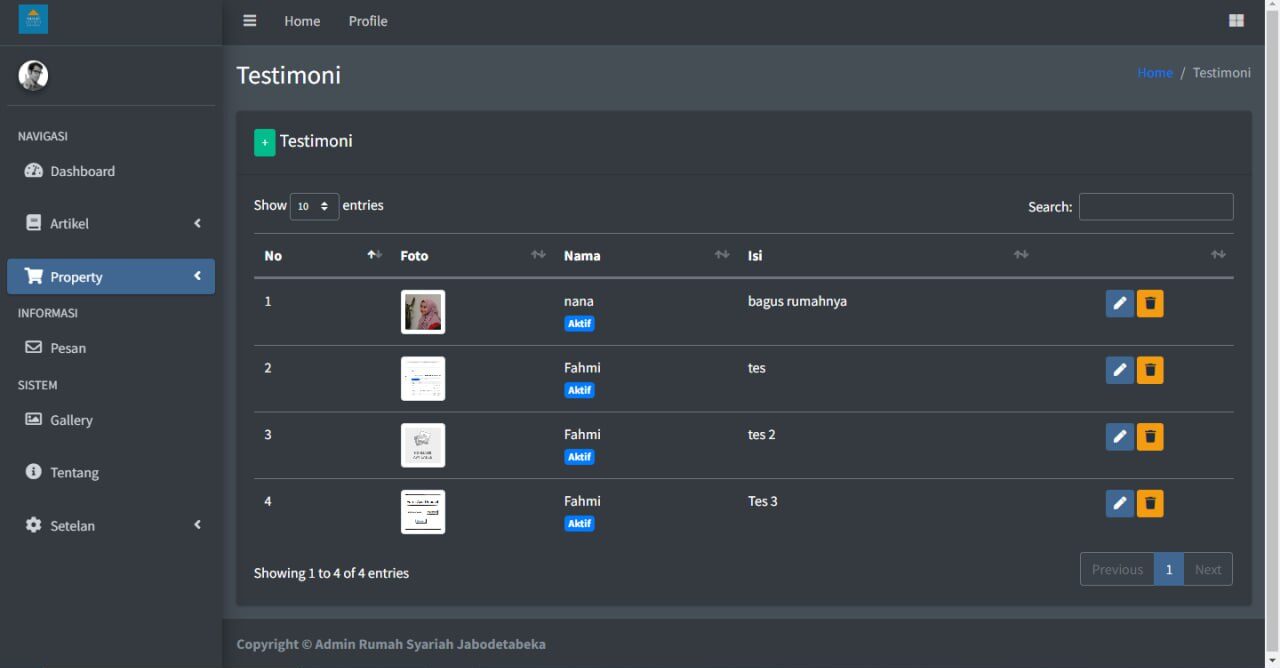This screenshot has width=1280, height=668.
Task: Click the Next pagination button
Action: click(1207, 569)
